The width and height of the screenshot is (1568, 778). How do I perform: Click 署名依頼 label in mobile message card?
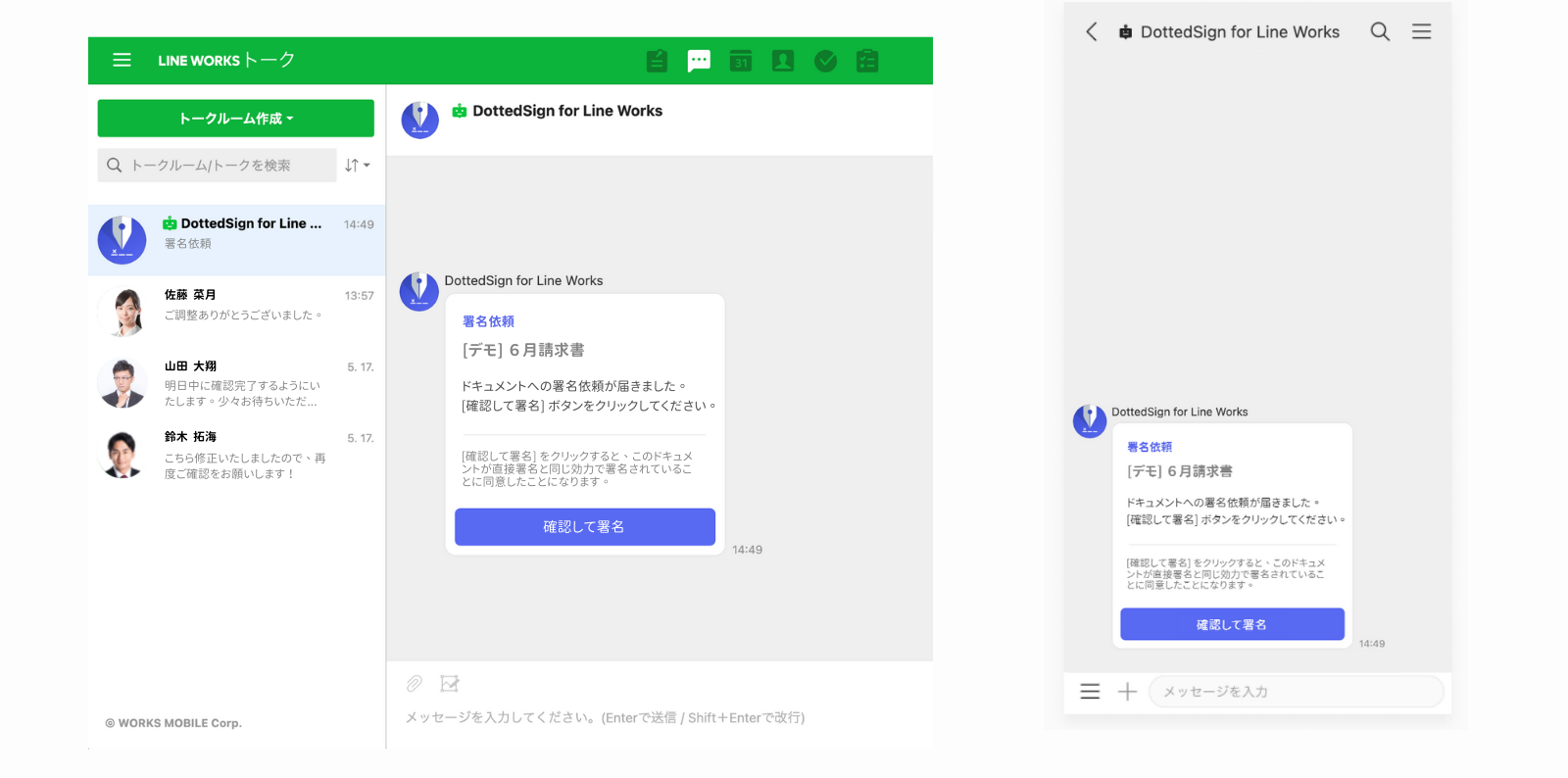[1150, 447]
